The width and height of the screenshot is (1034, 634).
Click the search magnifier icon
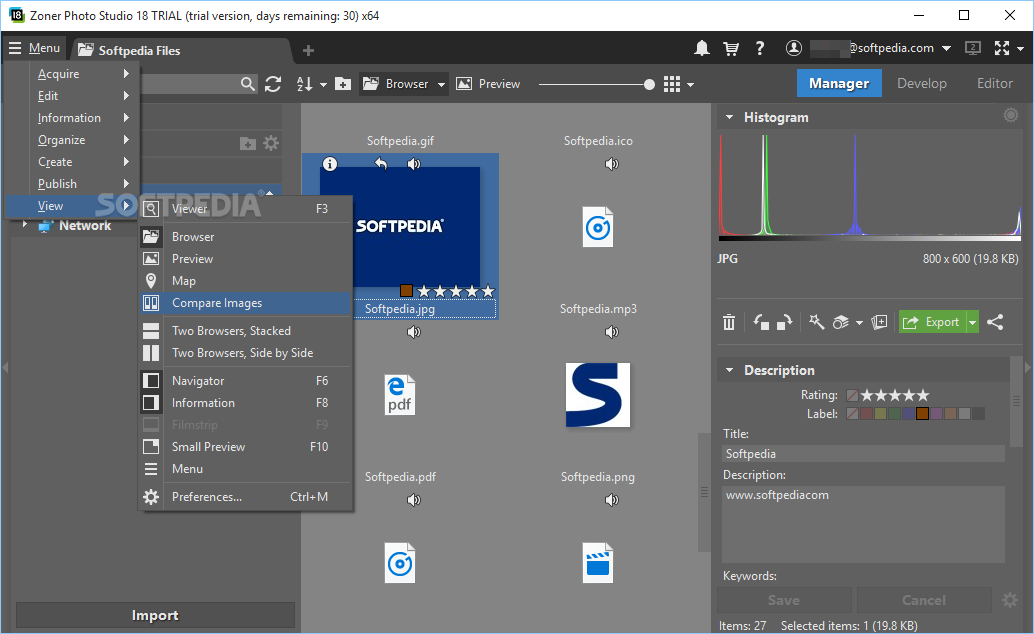247,84
